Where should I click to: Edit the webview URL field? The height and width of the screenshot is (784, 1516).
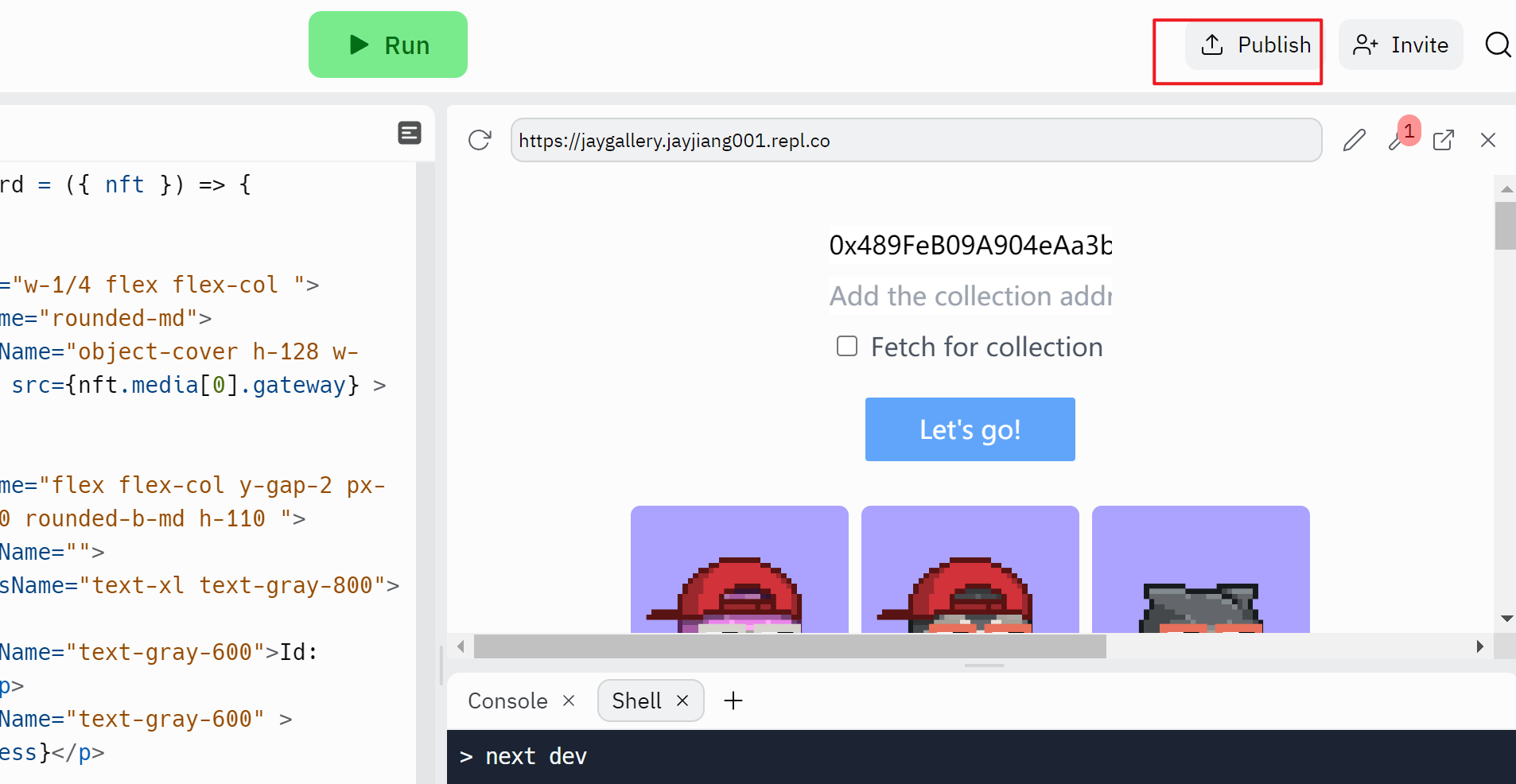[x=916, y=140]
